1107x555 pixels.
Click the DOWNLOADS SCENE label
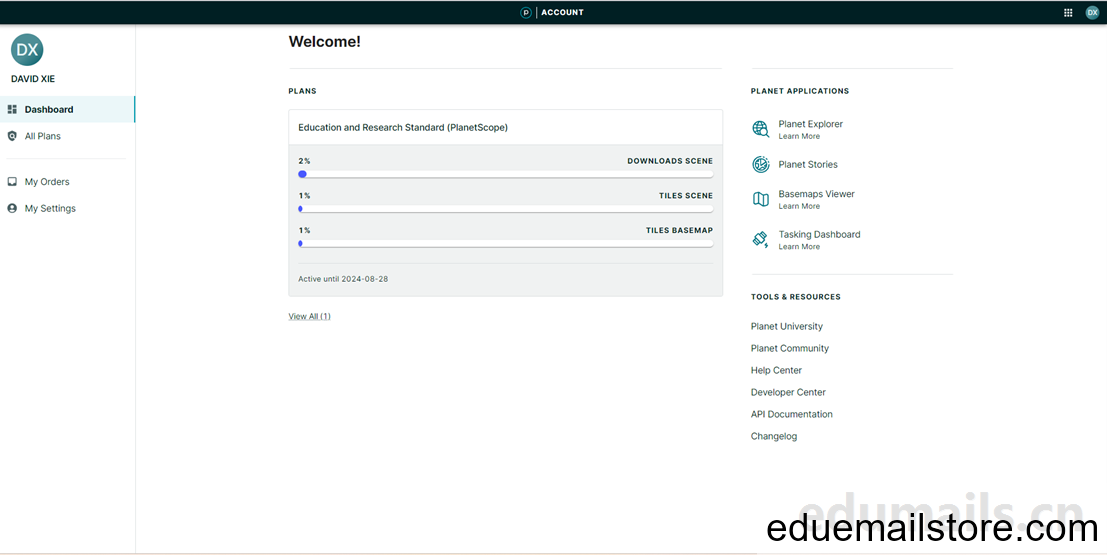point(670,161)
